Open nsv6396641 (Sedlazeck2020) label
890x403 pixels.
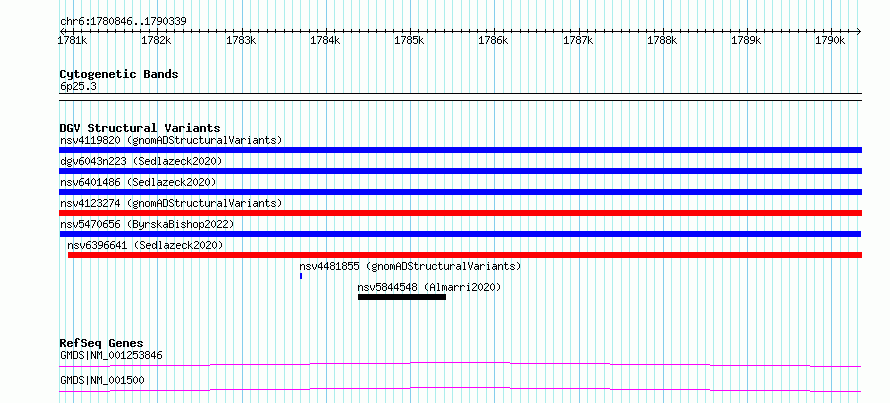click(x=145, y=245)
